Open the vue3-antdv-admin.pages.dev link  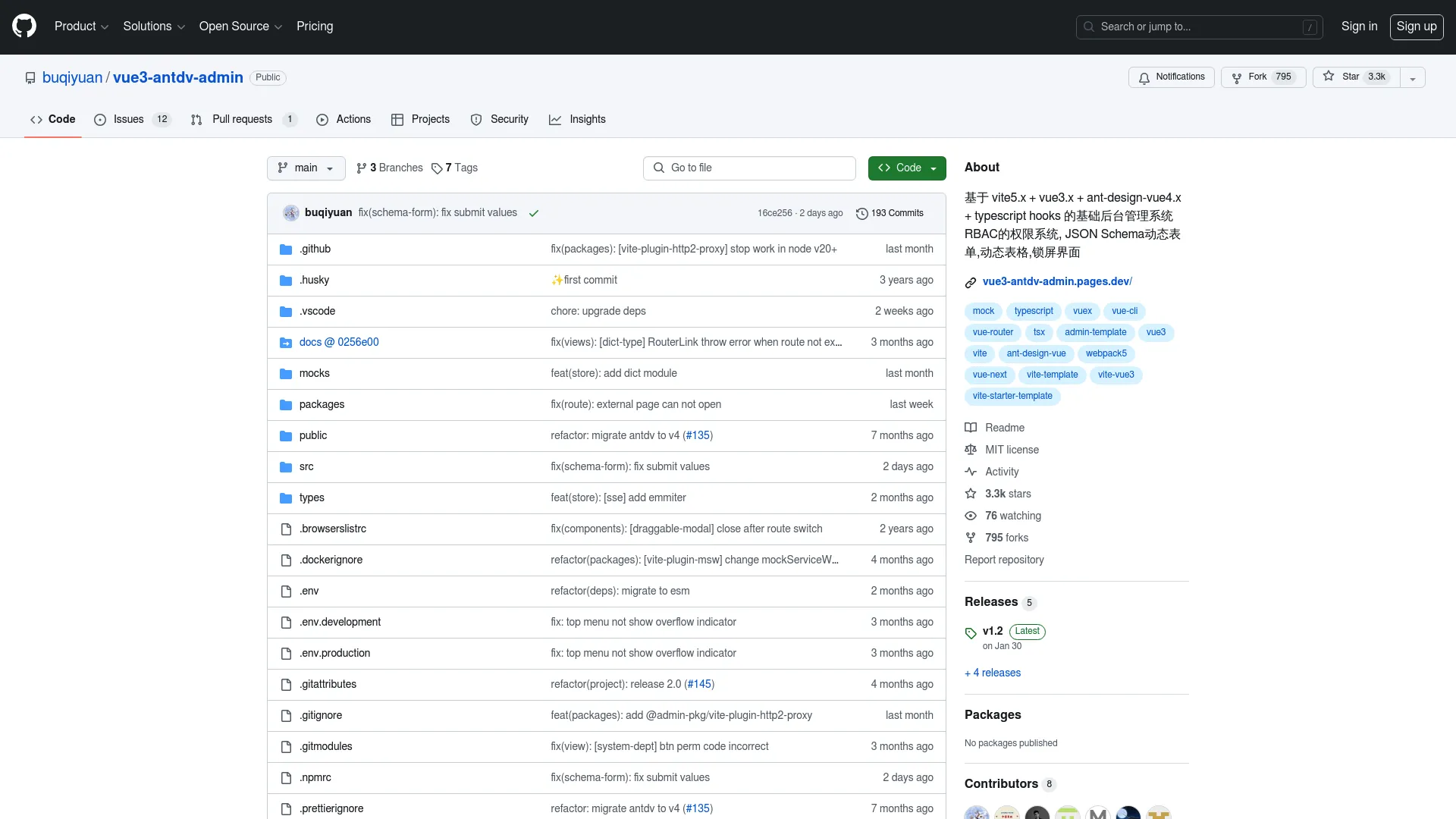click(x=1057, y=282)
